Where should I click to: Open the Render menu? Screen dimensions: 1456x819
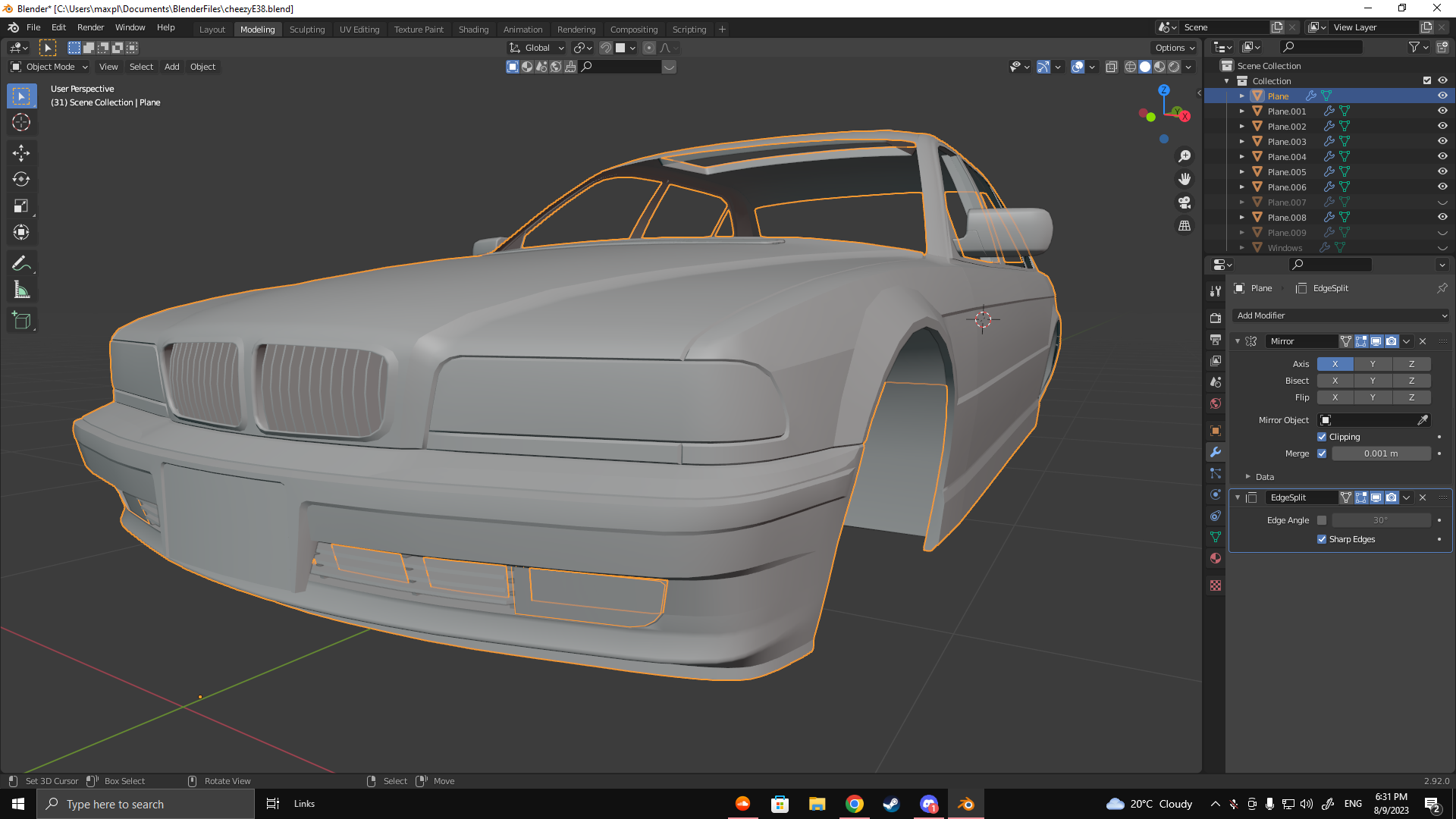(90, 27)
